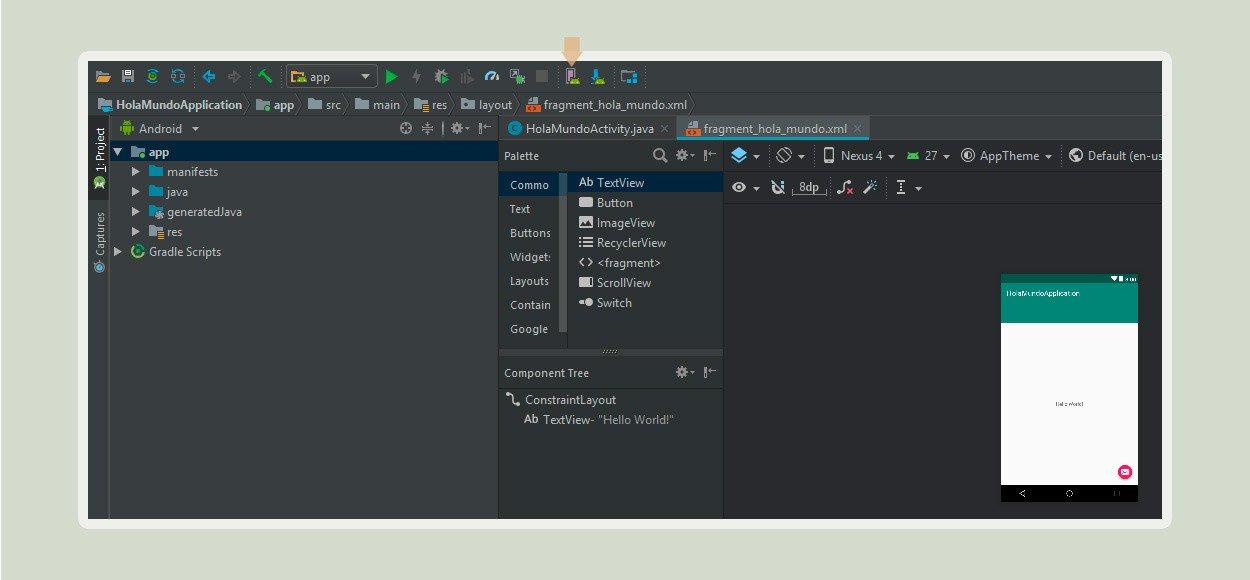This screenshot has width=1250, height=580.
Task: Select ImageView in the Palette list
Action: [625, 223]
